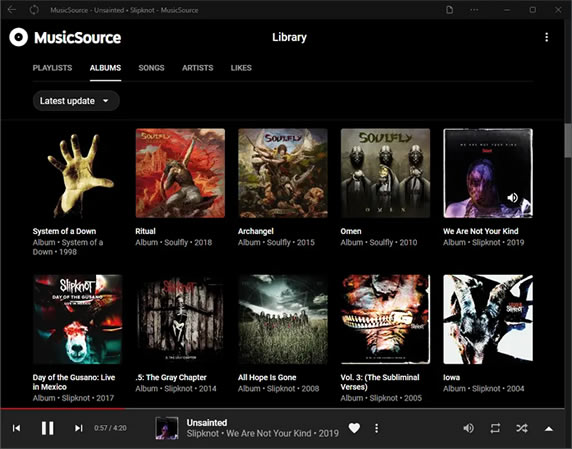Viewport: 572px width, 449px height.
Task: Open the title bar page icon
Action: [x=449, y=10]
